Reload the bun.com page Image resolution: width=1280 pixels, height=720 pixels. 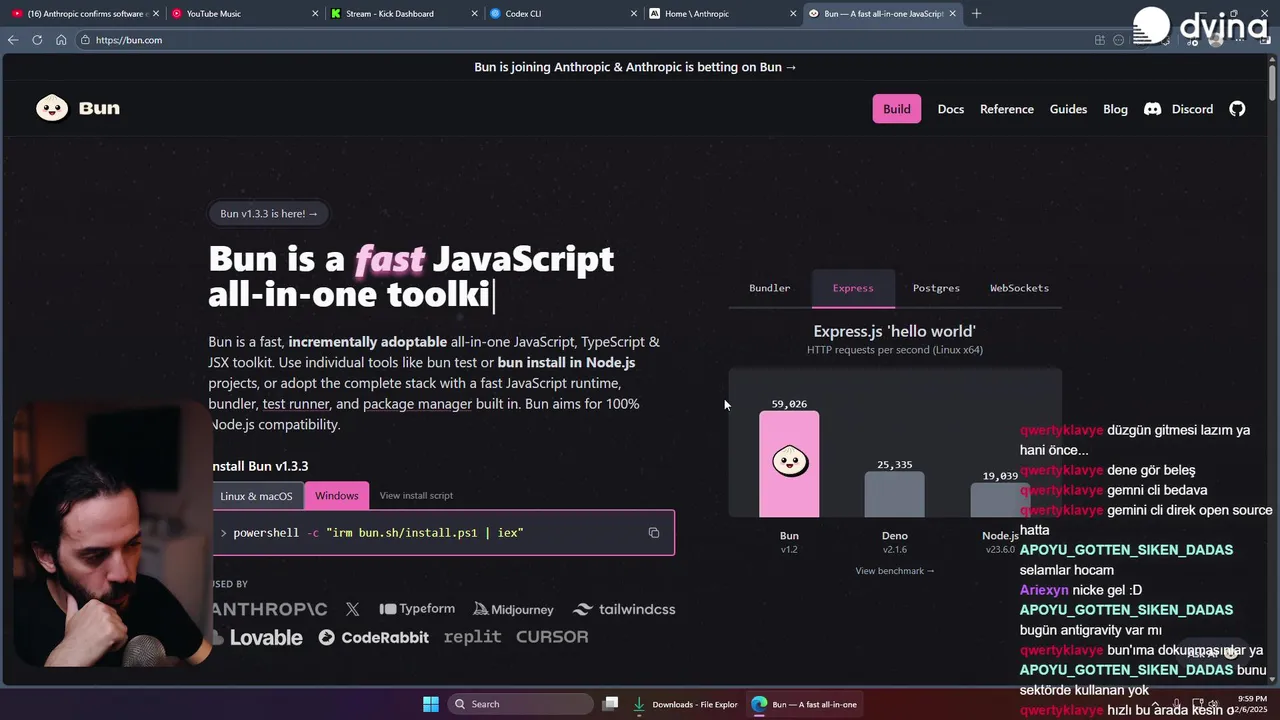(37, 40)
